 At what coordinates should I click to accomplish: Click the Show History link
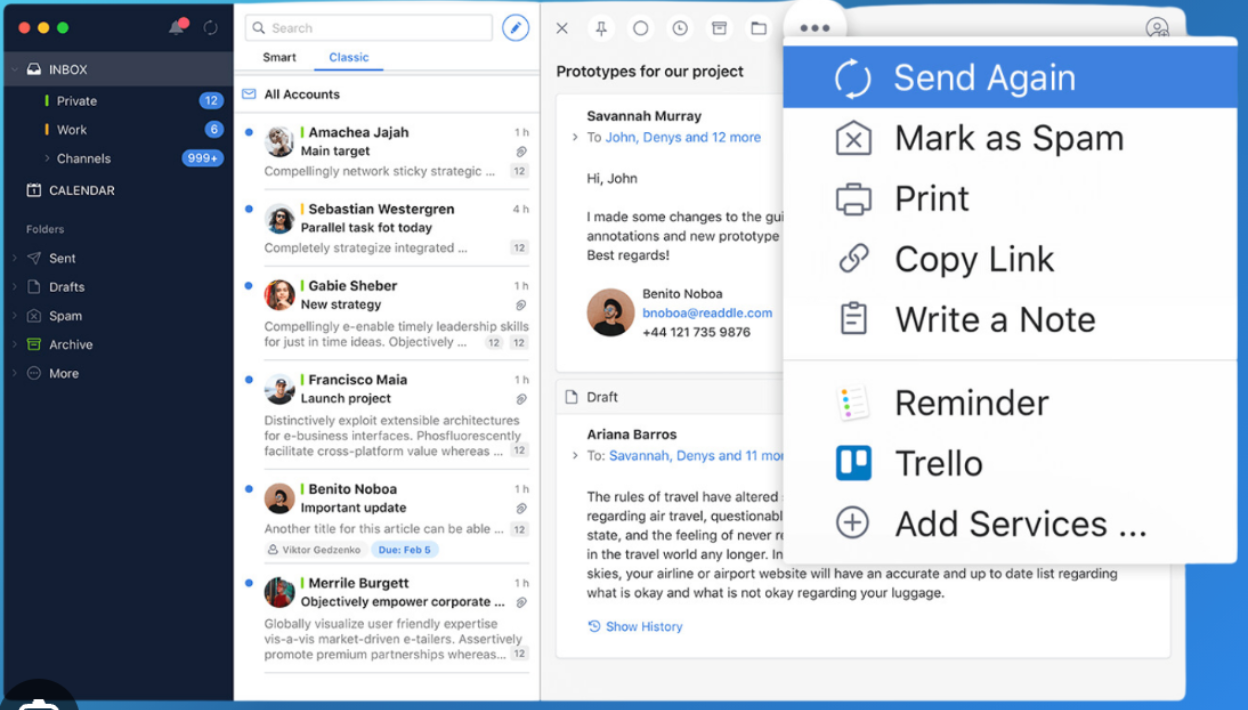[643, 626]
